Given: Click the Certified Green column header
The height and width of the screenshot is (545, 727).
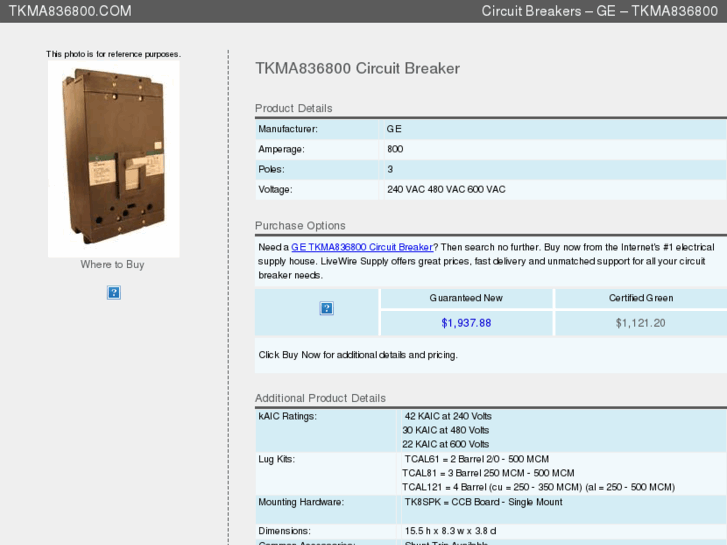Looking at the screenshot, I should click(641, 298).
